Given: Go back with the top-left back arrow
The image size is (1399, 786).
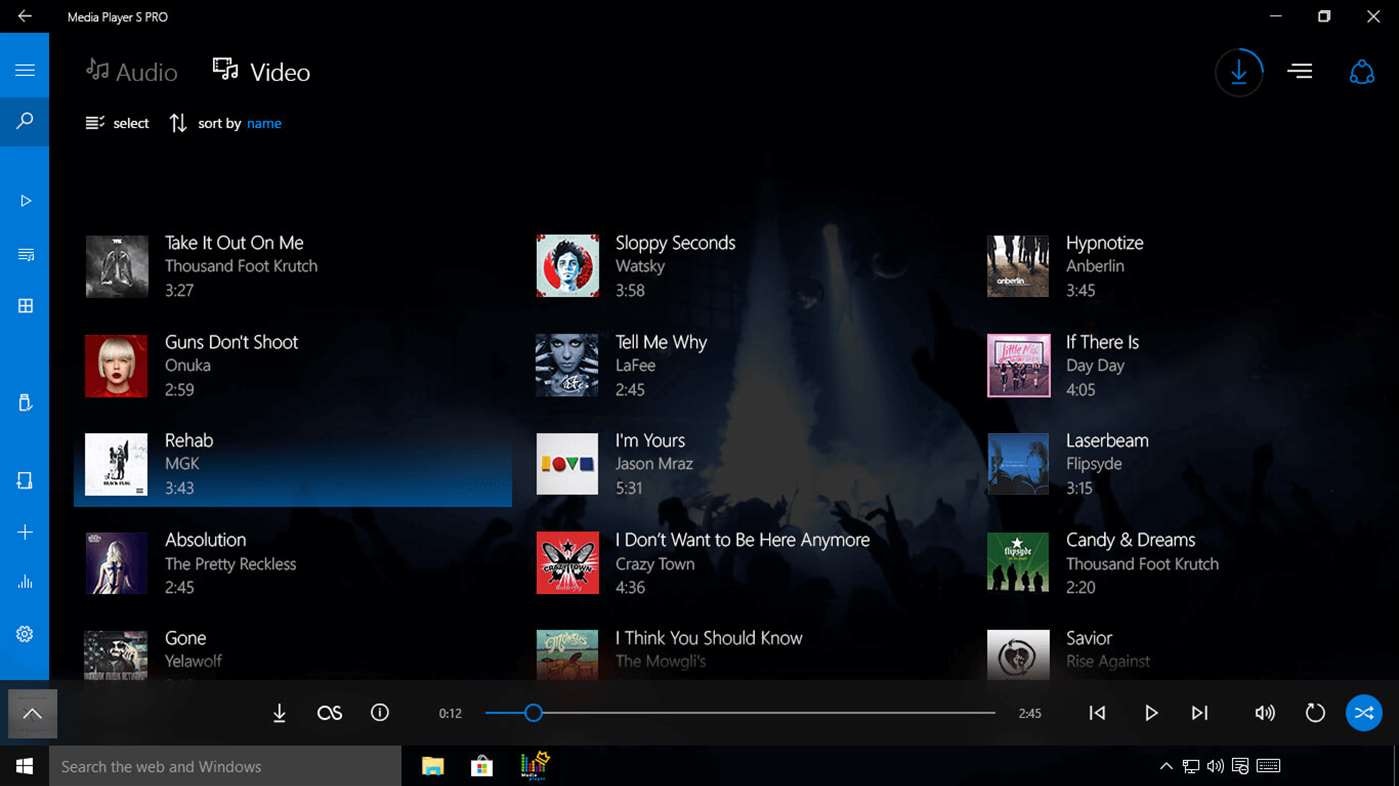Looking at the screenshot, I should click(x=25, y=16).
